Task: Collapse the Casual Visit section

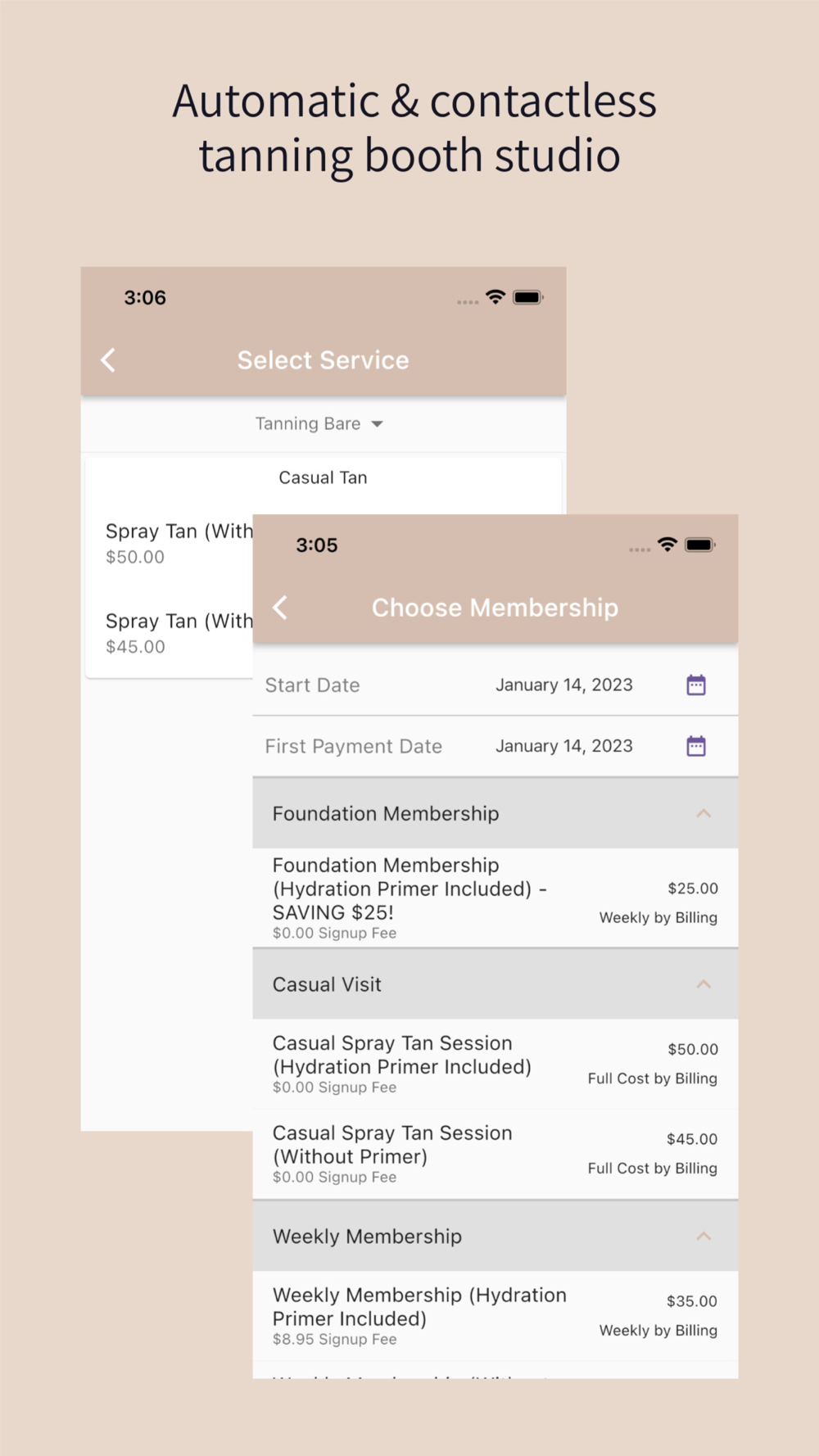Action: click(704, 984)
